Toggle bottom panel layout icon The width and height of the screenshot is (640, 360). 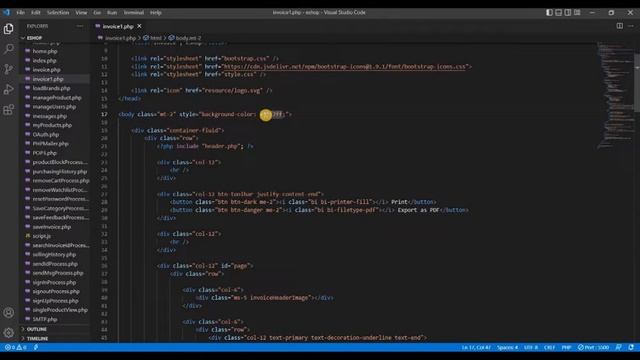pyautogui.click(x=558, y=13)
